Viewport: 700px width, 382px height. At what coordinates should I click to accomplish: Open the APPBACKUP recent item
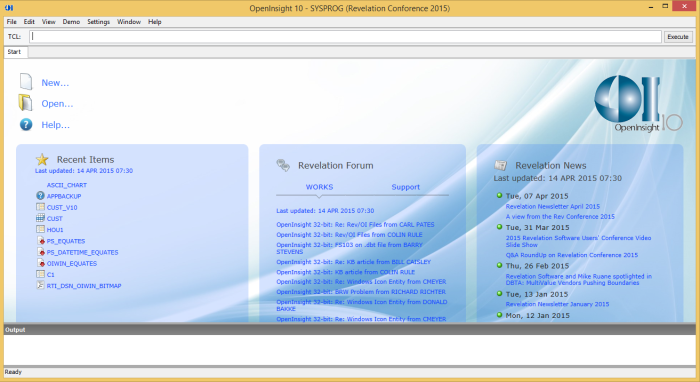click(64, 196)
